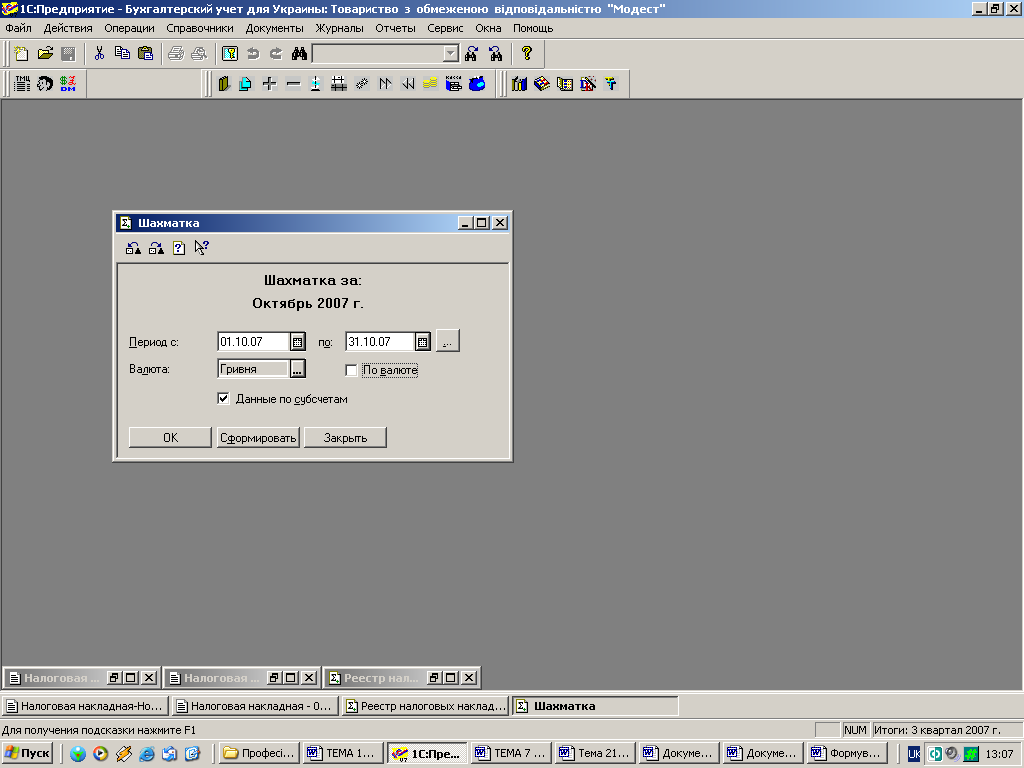1024x768 pixels.
Task: Click the Закрыть button
Action: 345,438
